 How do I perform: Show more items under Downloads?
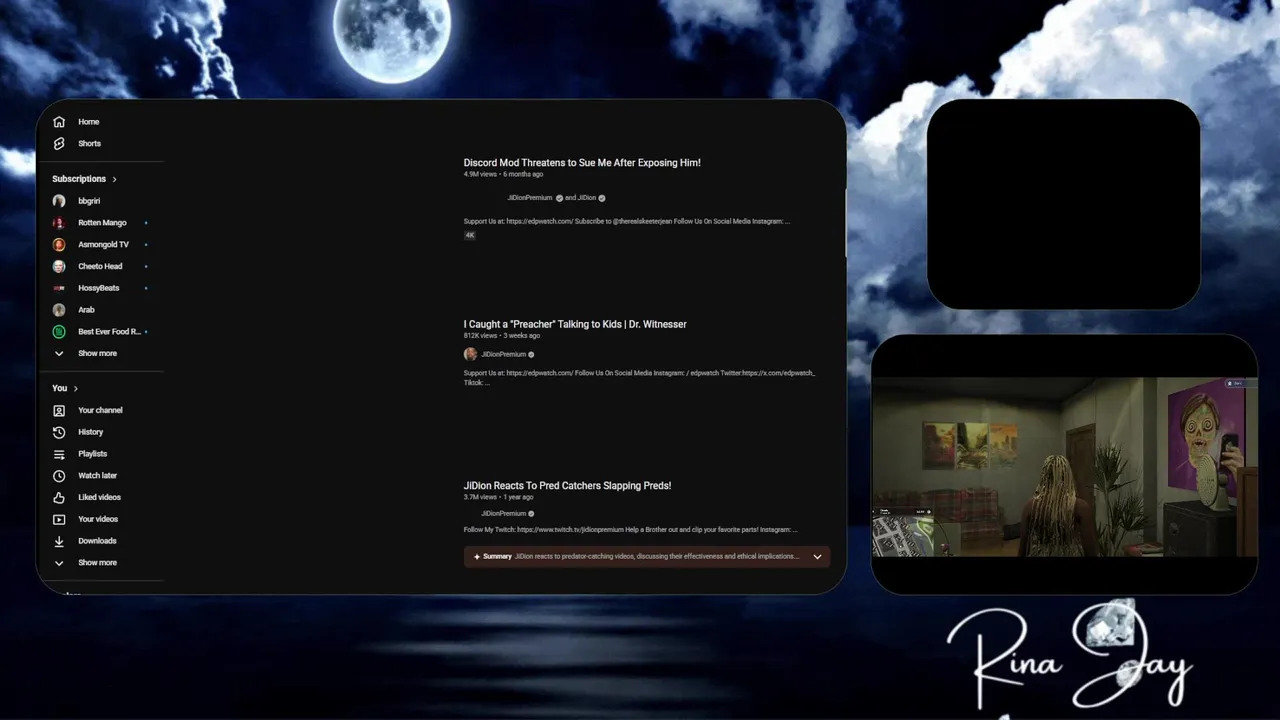click(97, 563)
